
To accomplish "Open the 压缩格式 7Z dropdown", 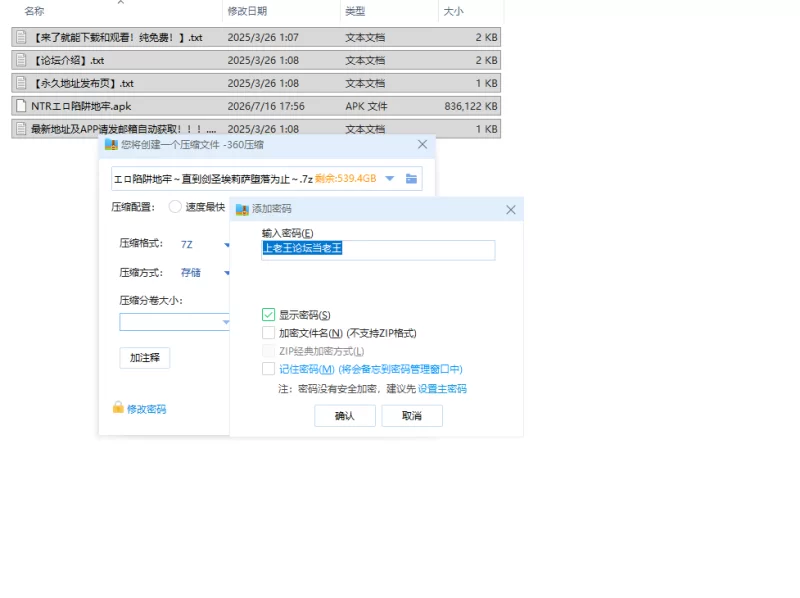I will (x=227, y=245).
